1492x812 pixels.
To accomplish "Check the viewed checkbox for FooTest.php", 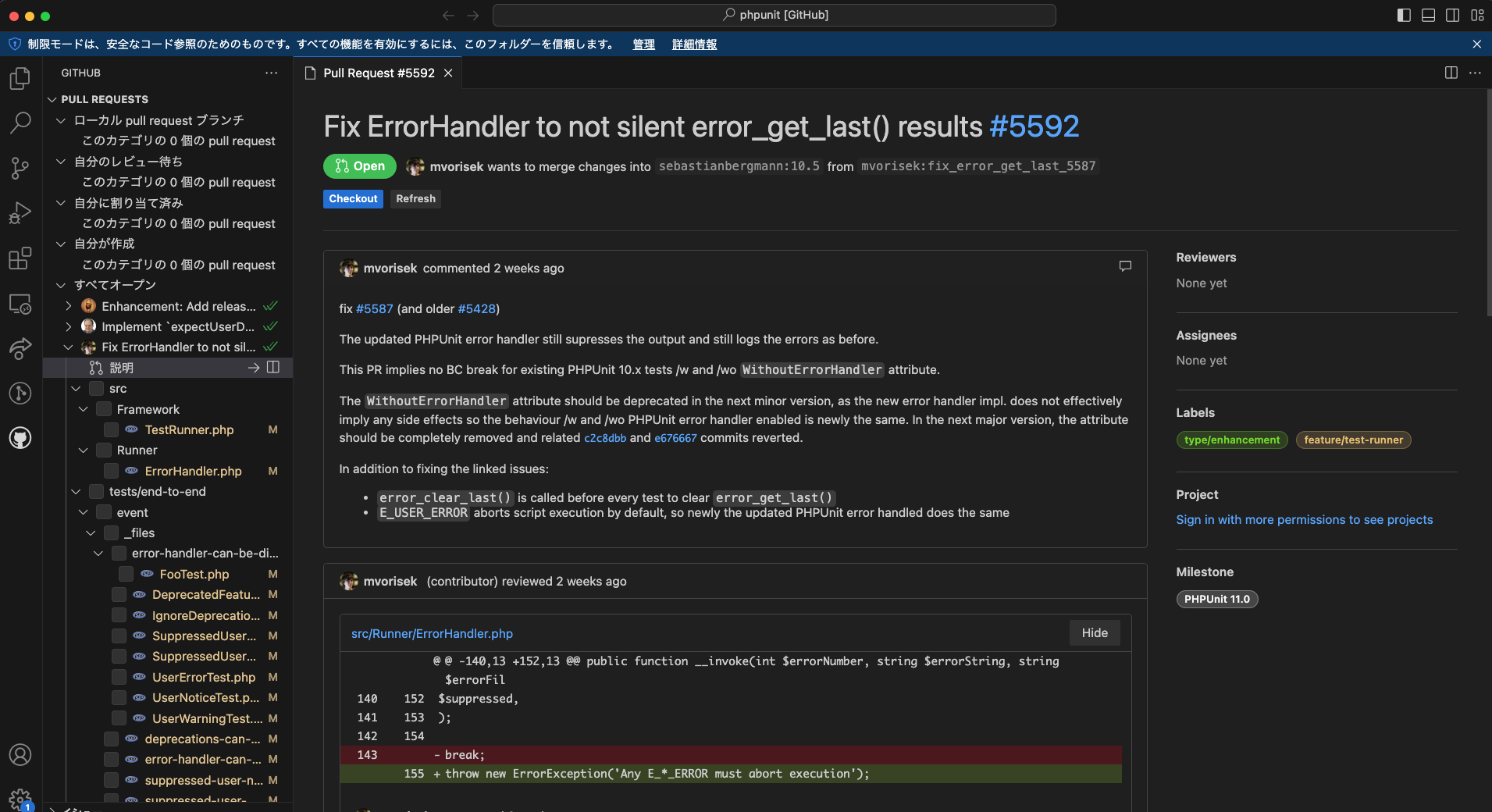I will point(125,574).
